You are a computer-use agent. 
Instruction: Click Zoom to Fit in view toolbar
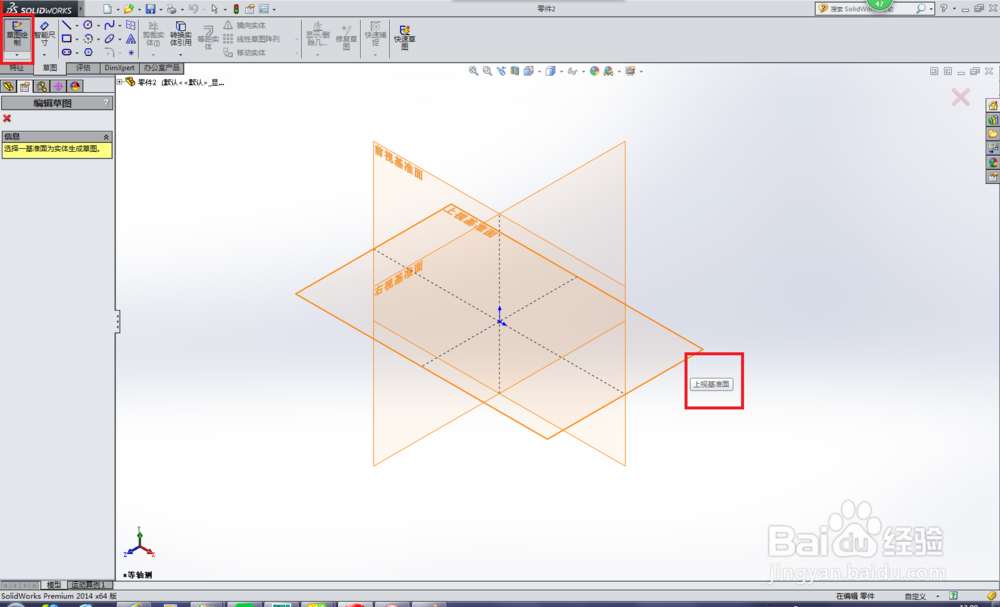[x=473, y=71]
